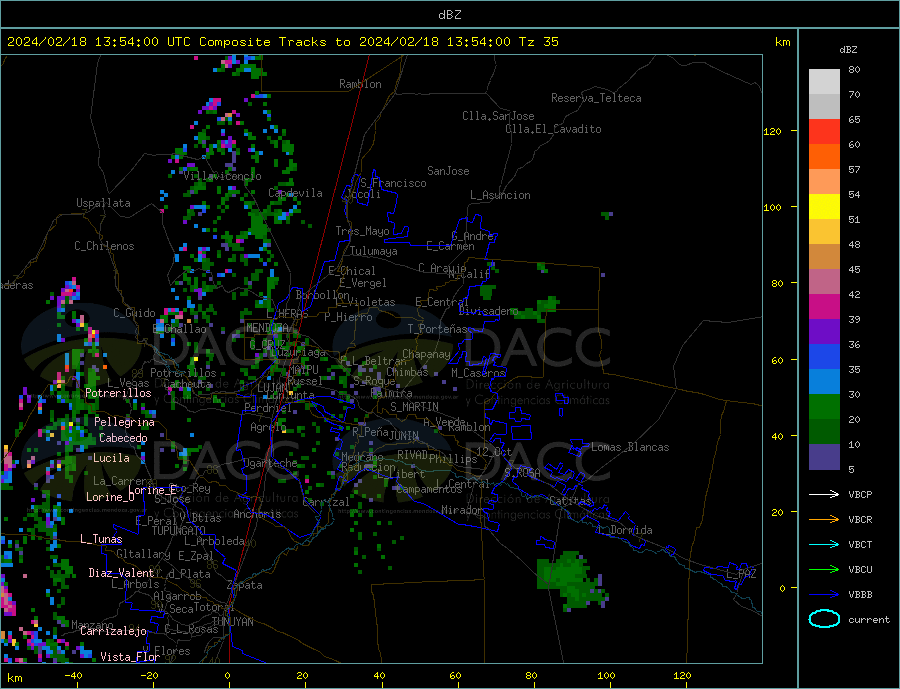Select the purple swatch above 36 label
The image size is (900, 689).
pos(824,332)
